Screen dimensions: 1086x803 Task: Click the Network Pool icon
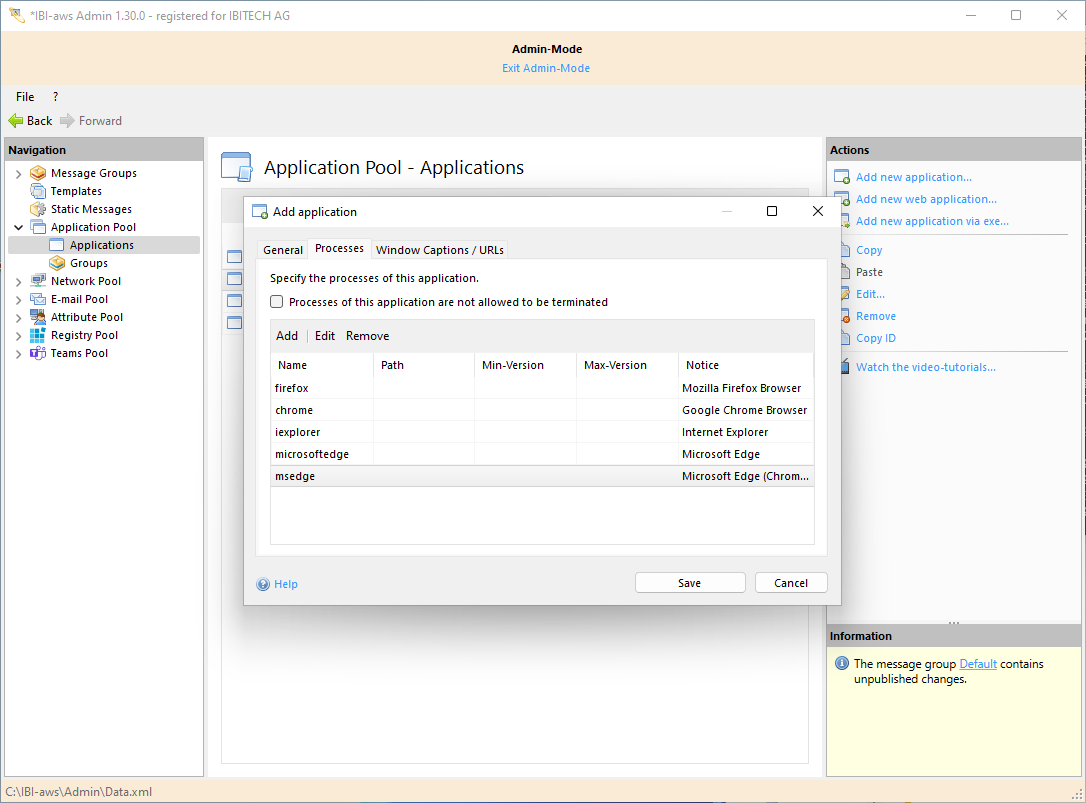[38, 281]
